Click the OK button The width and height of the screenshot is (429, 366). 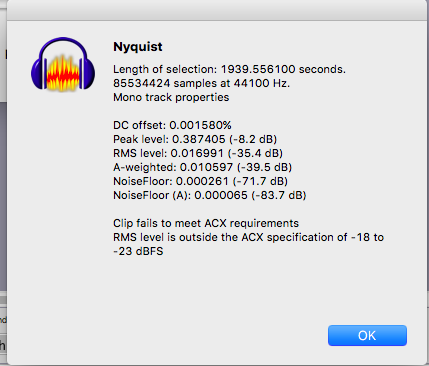[367, 335]
